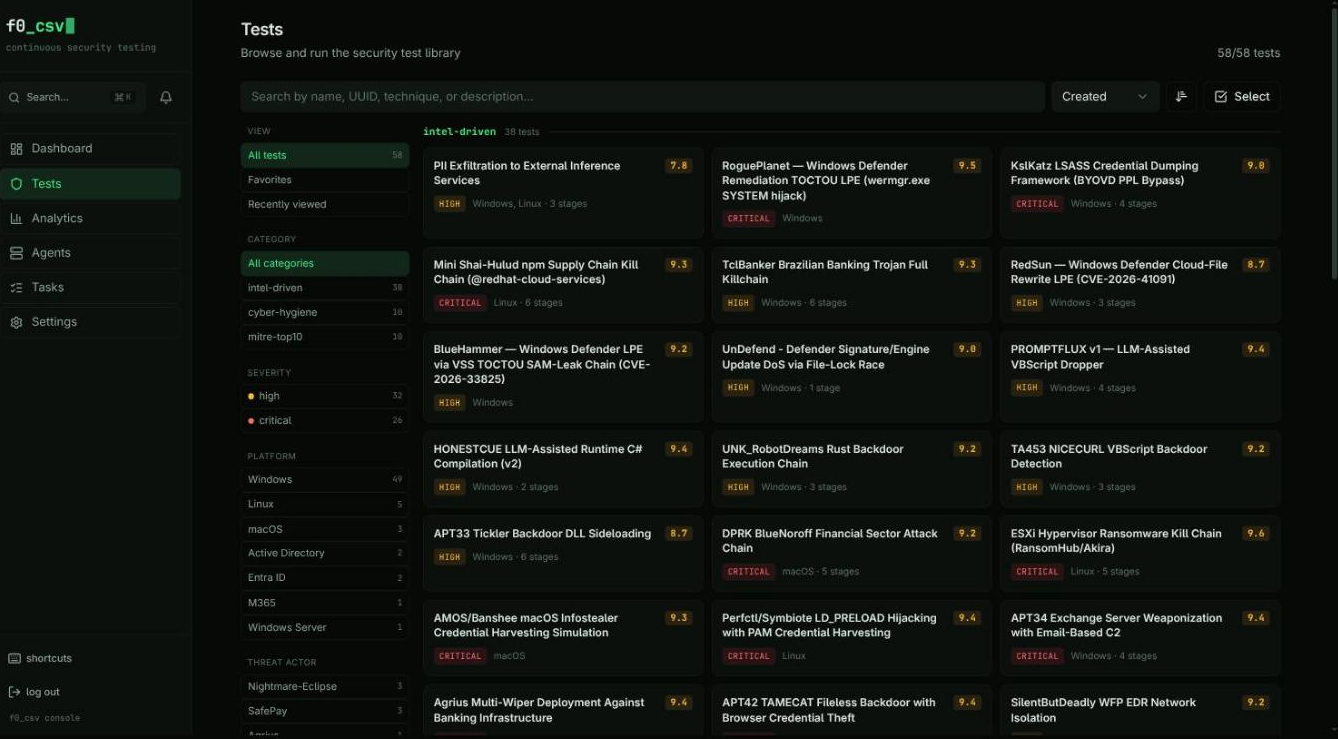Click the Select button checkbox icon

click(x=1220, y=96)
